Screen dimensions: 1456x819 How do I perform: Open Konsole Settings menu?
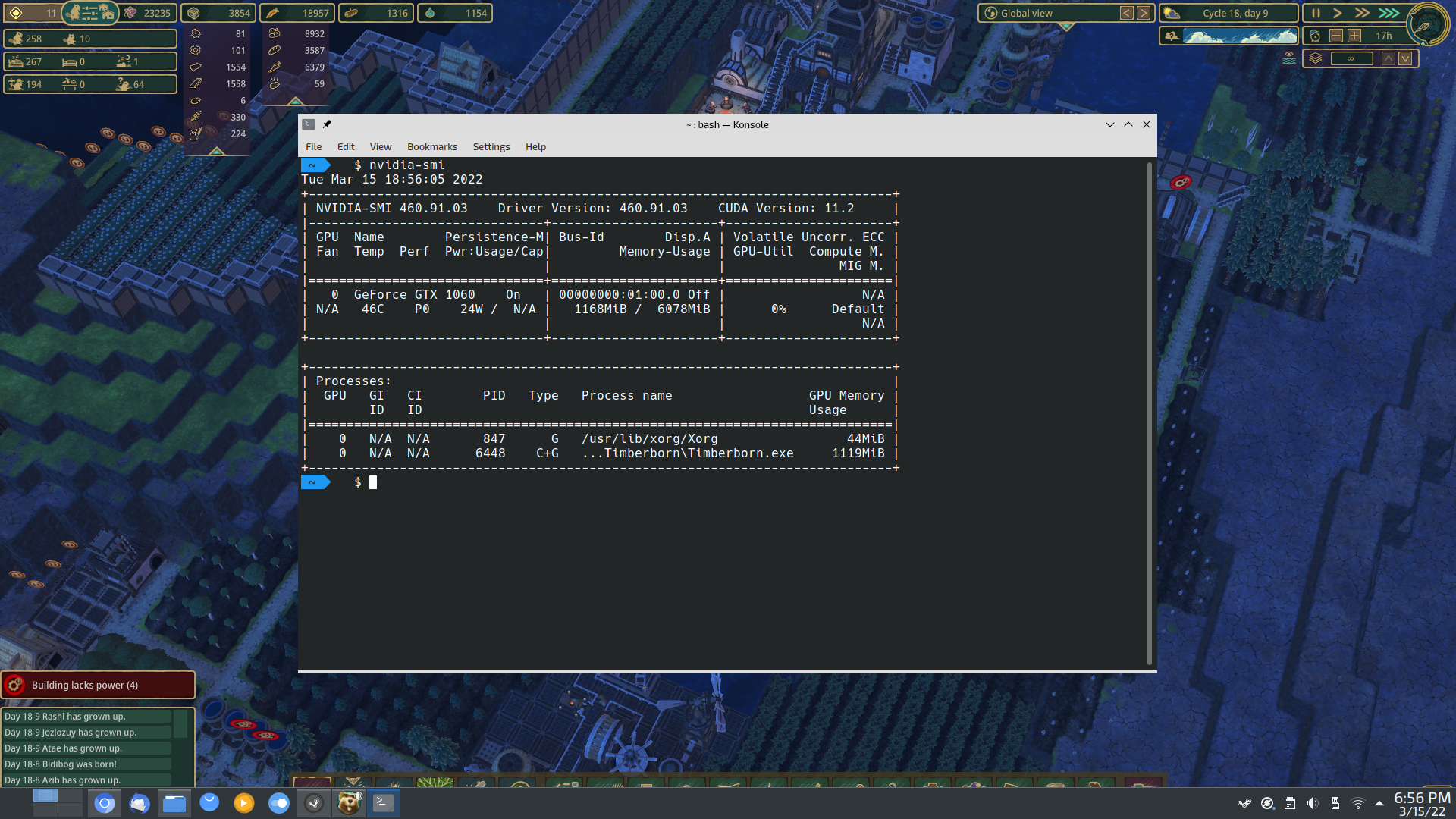coord(491,146)
